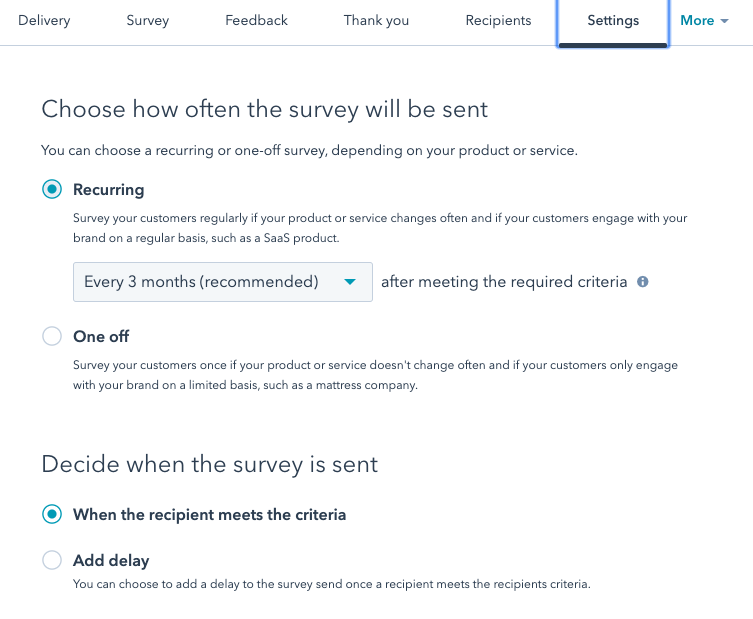
Task: Open the Every 3 months frequency dropdown
Action: (222, 282)
